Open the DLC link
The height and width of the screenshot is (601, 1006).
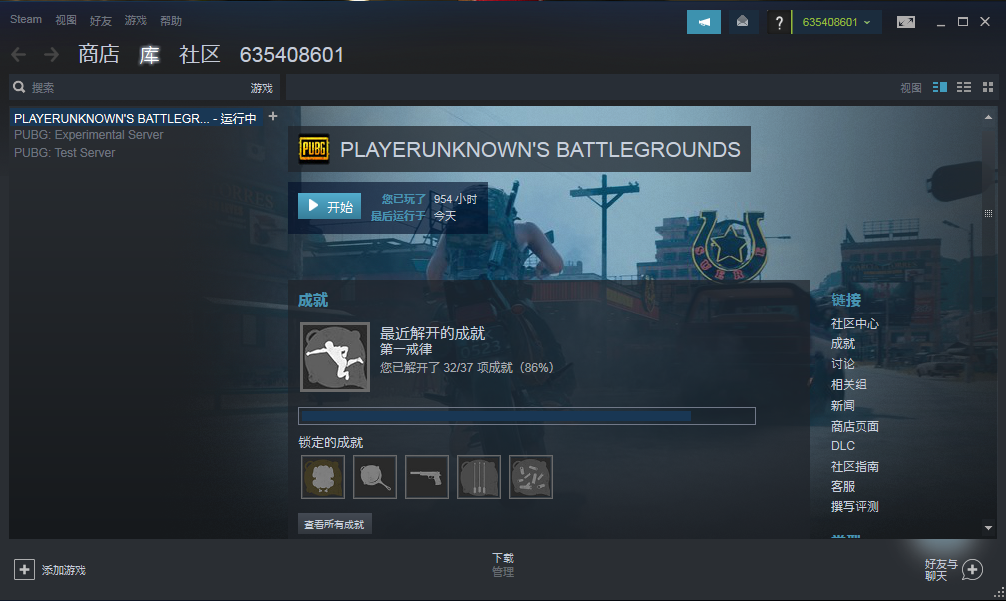point(843,446)
